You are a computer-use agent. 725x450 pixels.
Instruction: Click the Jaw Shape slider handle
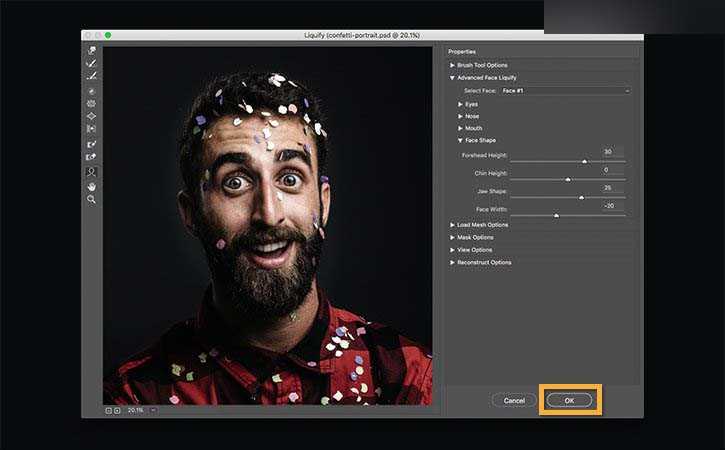[581, 197]
